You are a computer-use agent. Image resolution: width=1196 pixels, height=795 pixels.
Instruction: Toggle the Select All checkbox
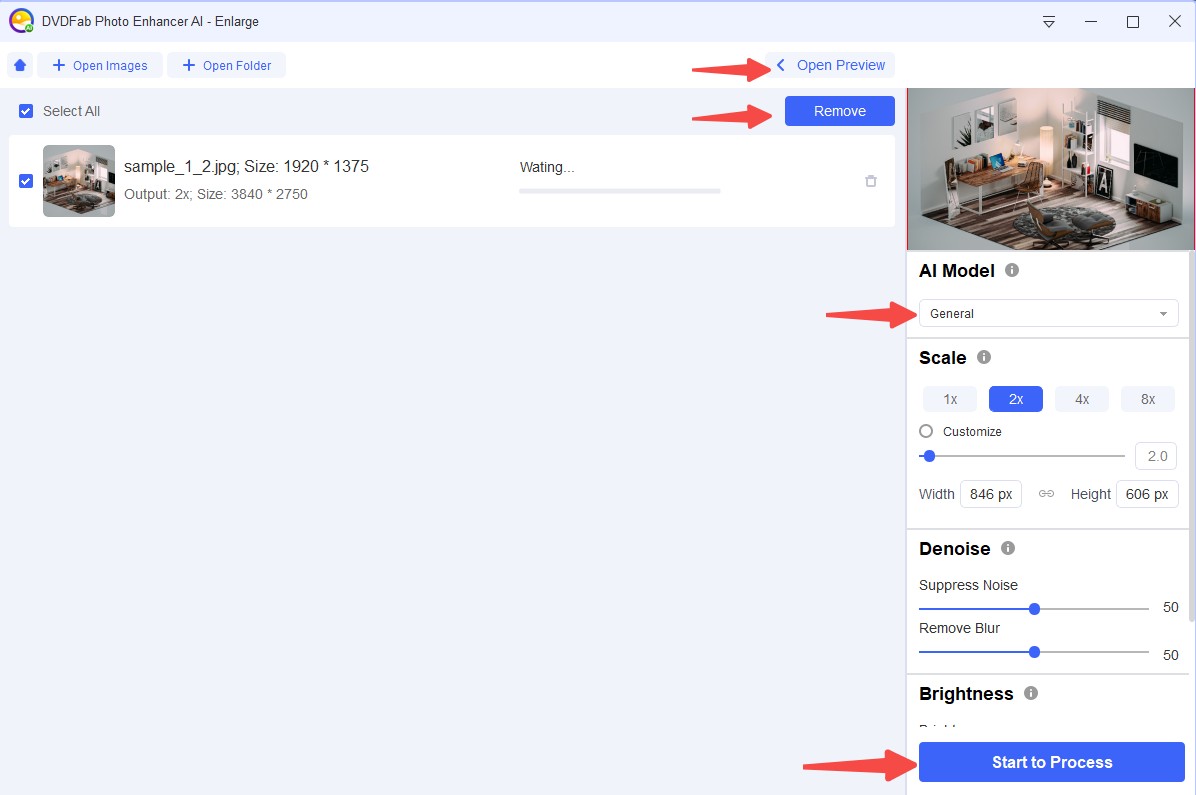[x=26, y=111]
